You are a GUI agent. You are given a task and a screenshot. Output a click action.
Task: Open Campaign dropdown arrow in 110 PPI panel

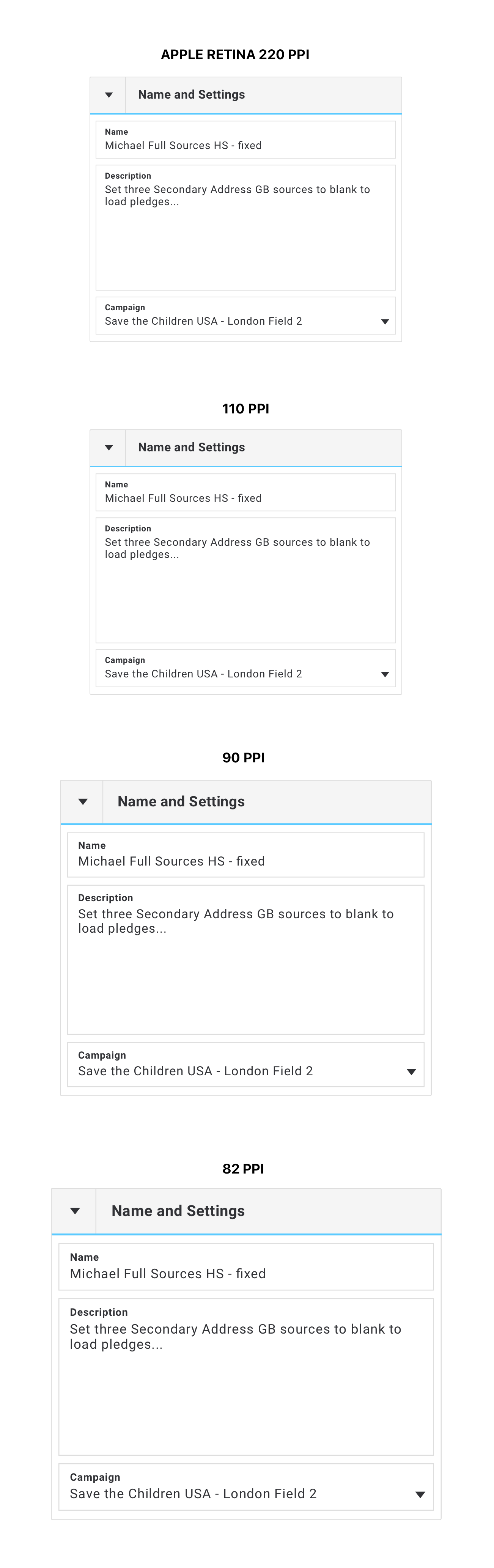tap(385, 674)
